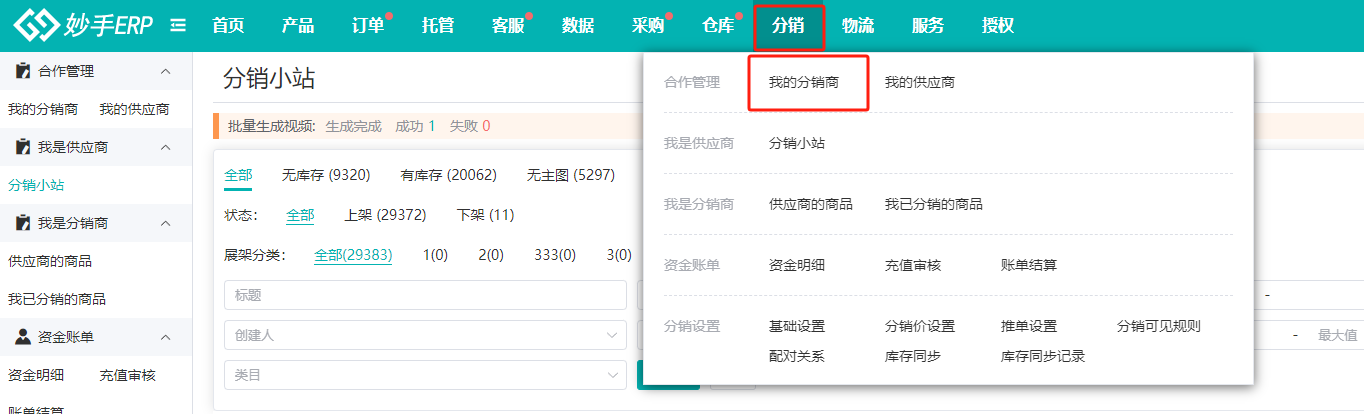Open 账单结算 from the dropdown menu
The width and height of the screenshot is (1364, 414).
pos(1029,265)
